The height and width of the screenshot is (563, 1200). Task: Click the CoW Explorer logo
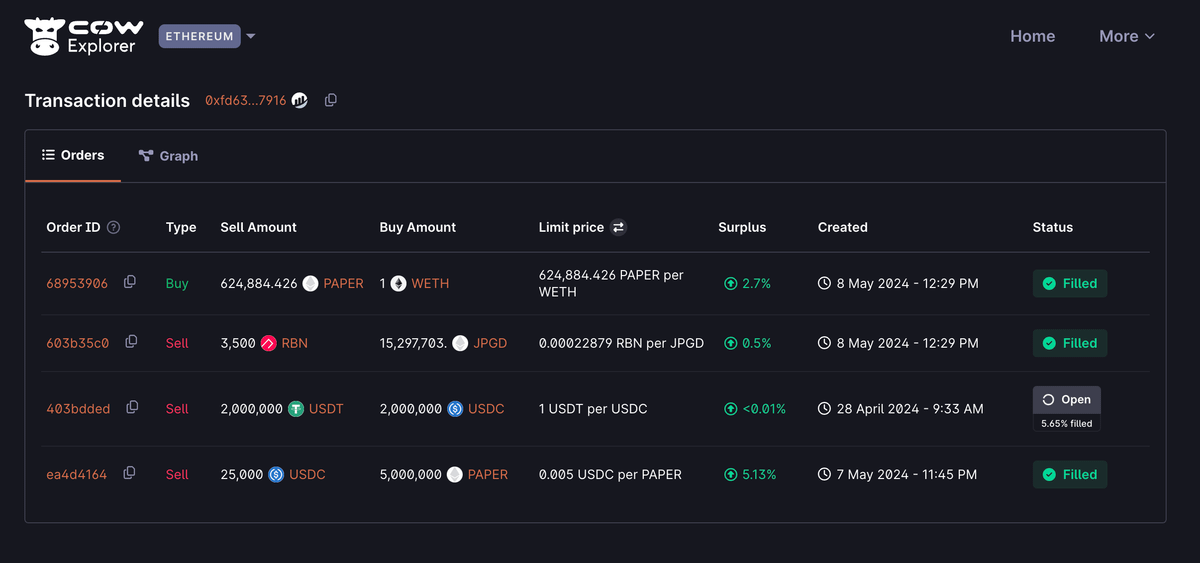click(x=84, y=36)
